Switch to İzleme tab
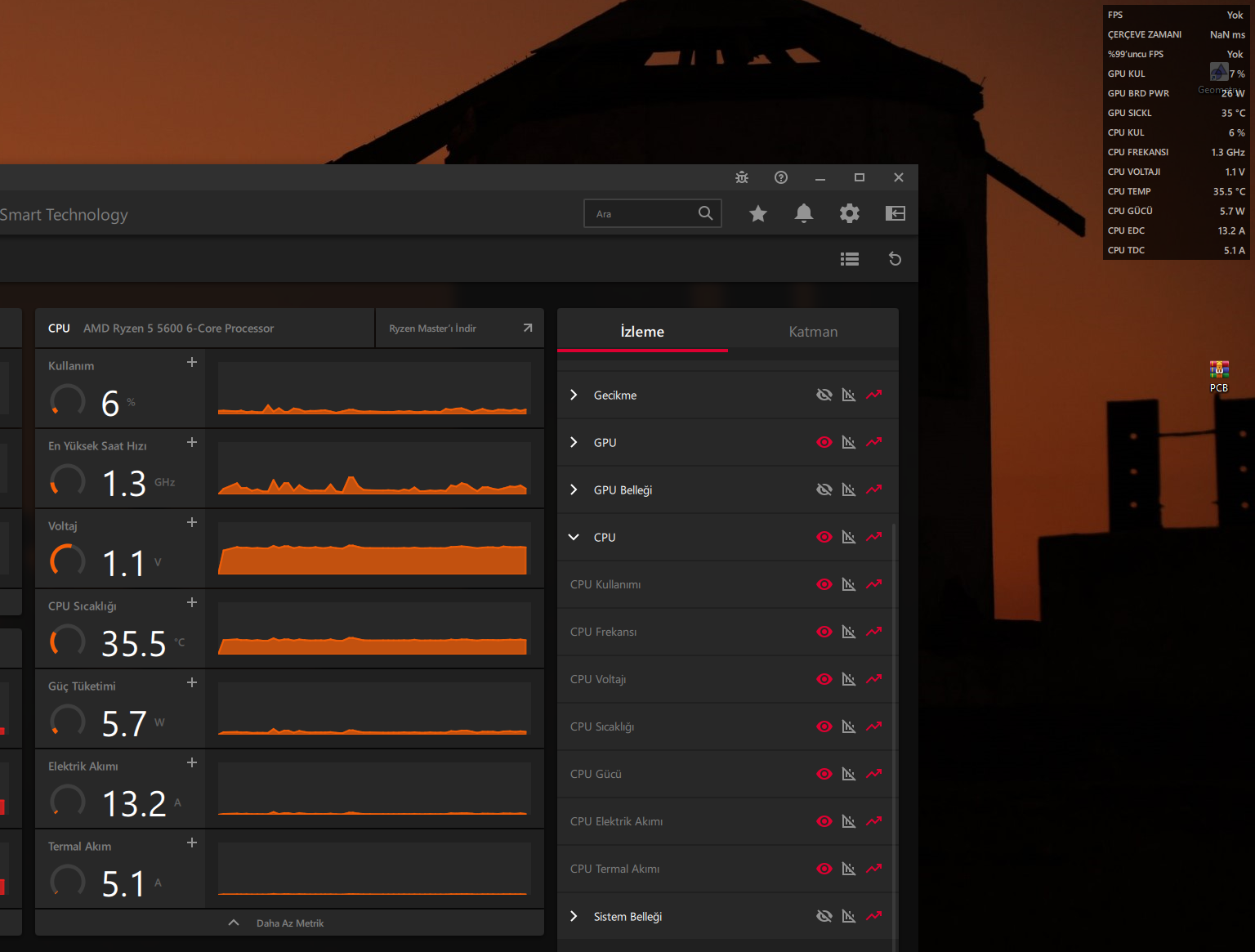This screenshot has height=952, width=1255. pyautogui.click(x=642, y=331)
